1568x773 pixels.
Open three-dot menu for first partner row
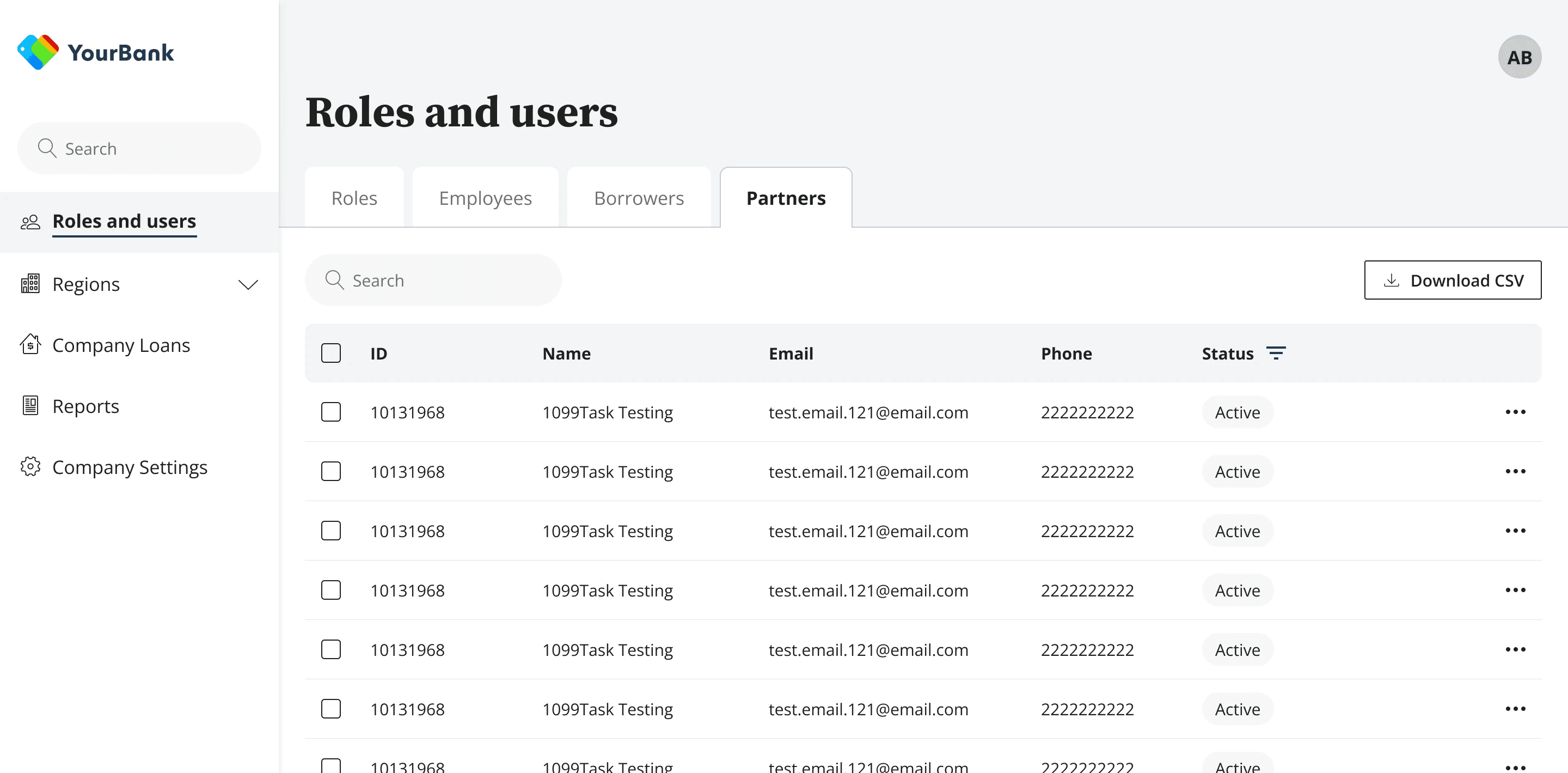[x=1515, y=412]
